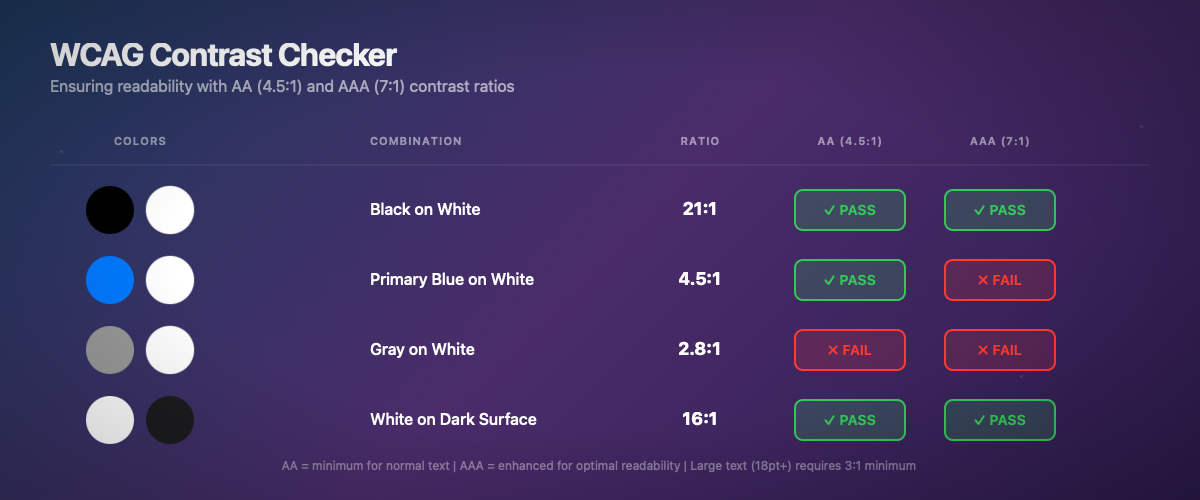This screenshot has height=500, width=1200.
Task: Click the black color swatch
Action: click(110, 210)
